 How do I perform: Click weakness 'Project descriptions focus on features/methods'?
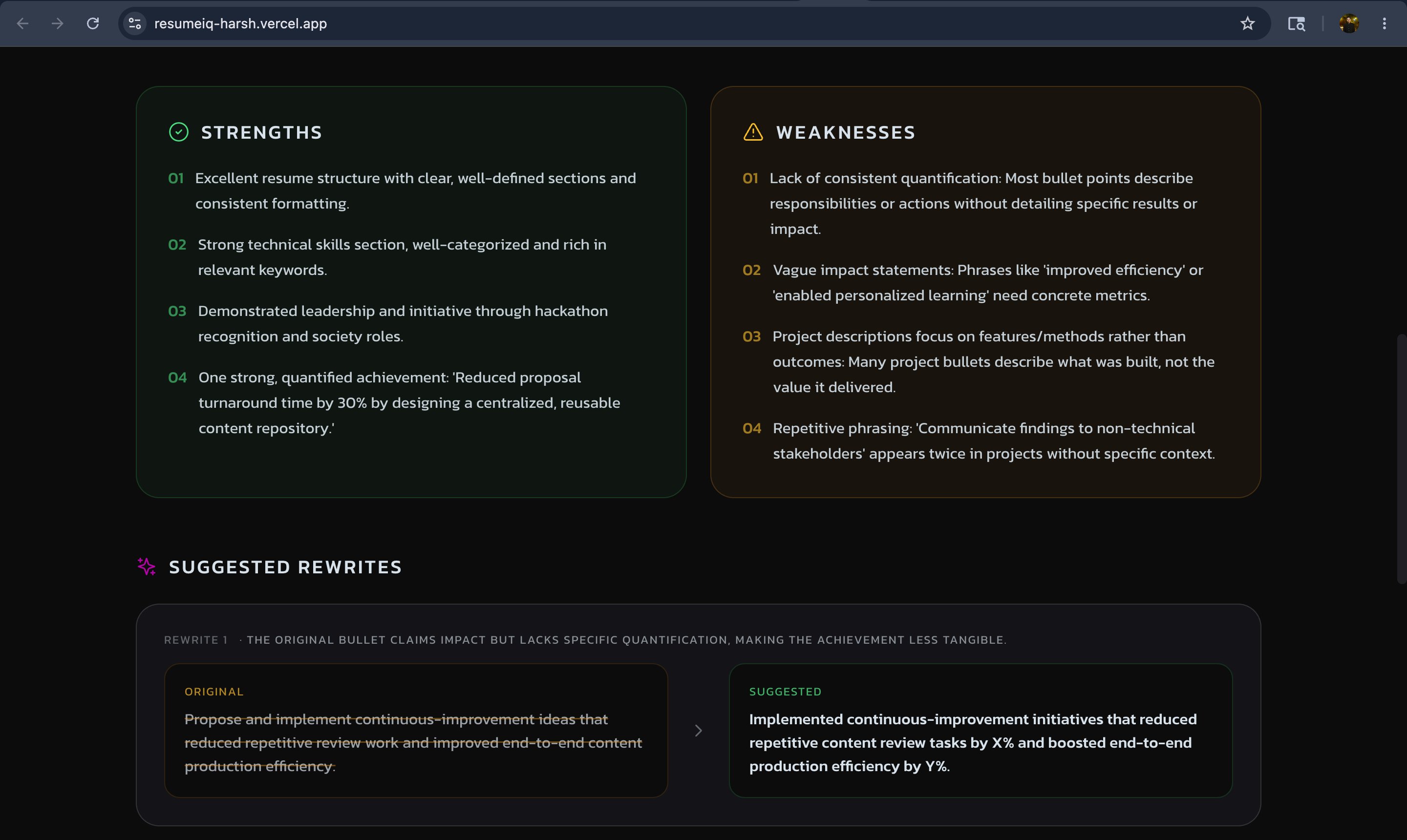pos(993,362)
